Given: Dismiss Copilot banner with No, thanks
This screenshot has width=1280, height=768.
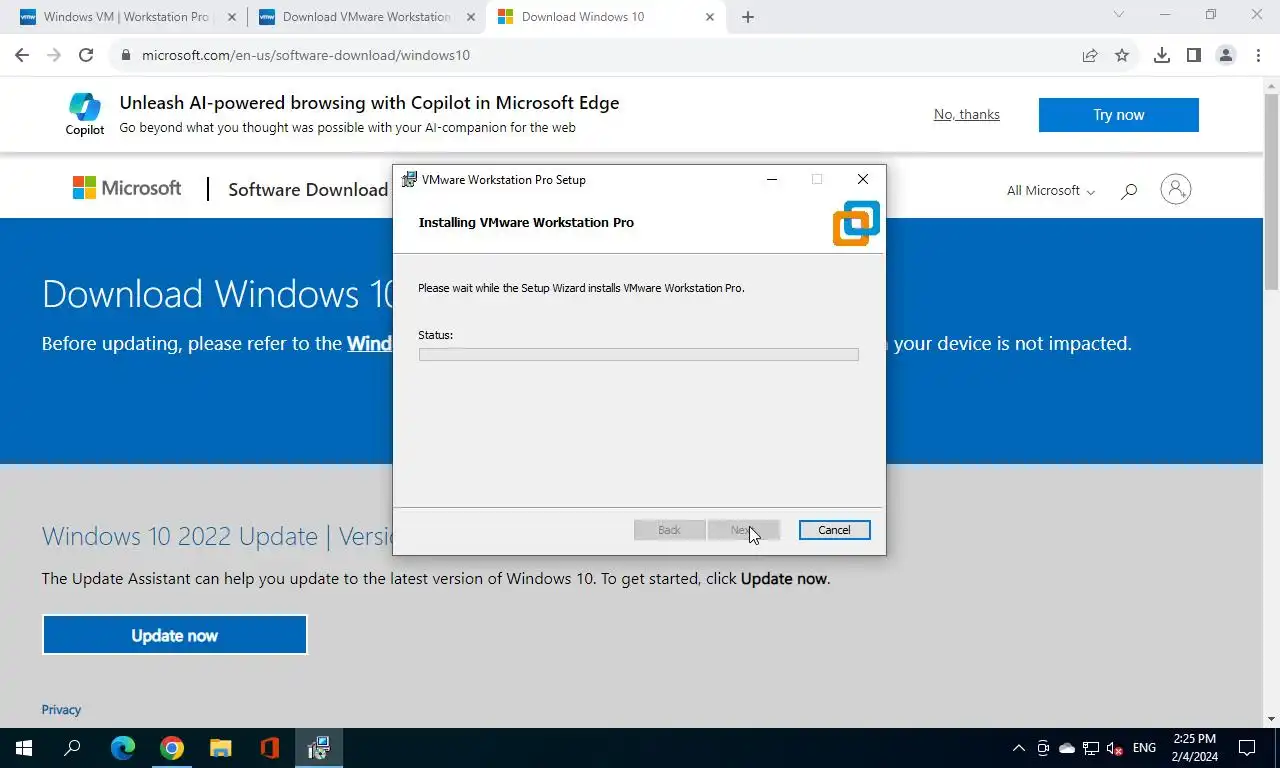Looking at the screenshot, I should [967, 114].
